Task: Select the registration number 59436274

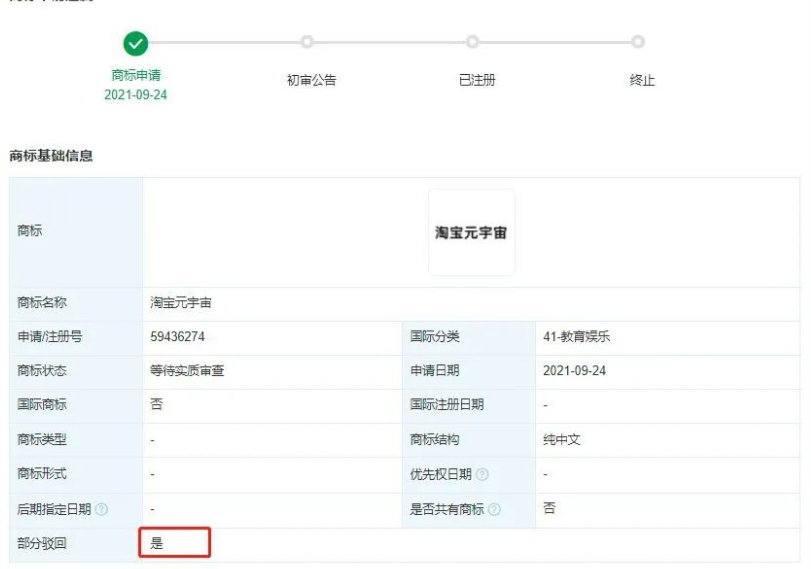Action: (x=177, y=337)
